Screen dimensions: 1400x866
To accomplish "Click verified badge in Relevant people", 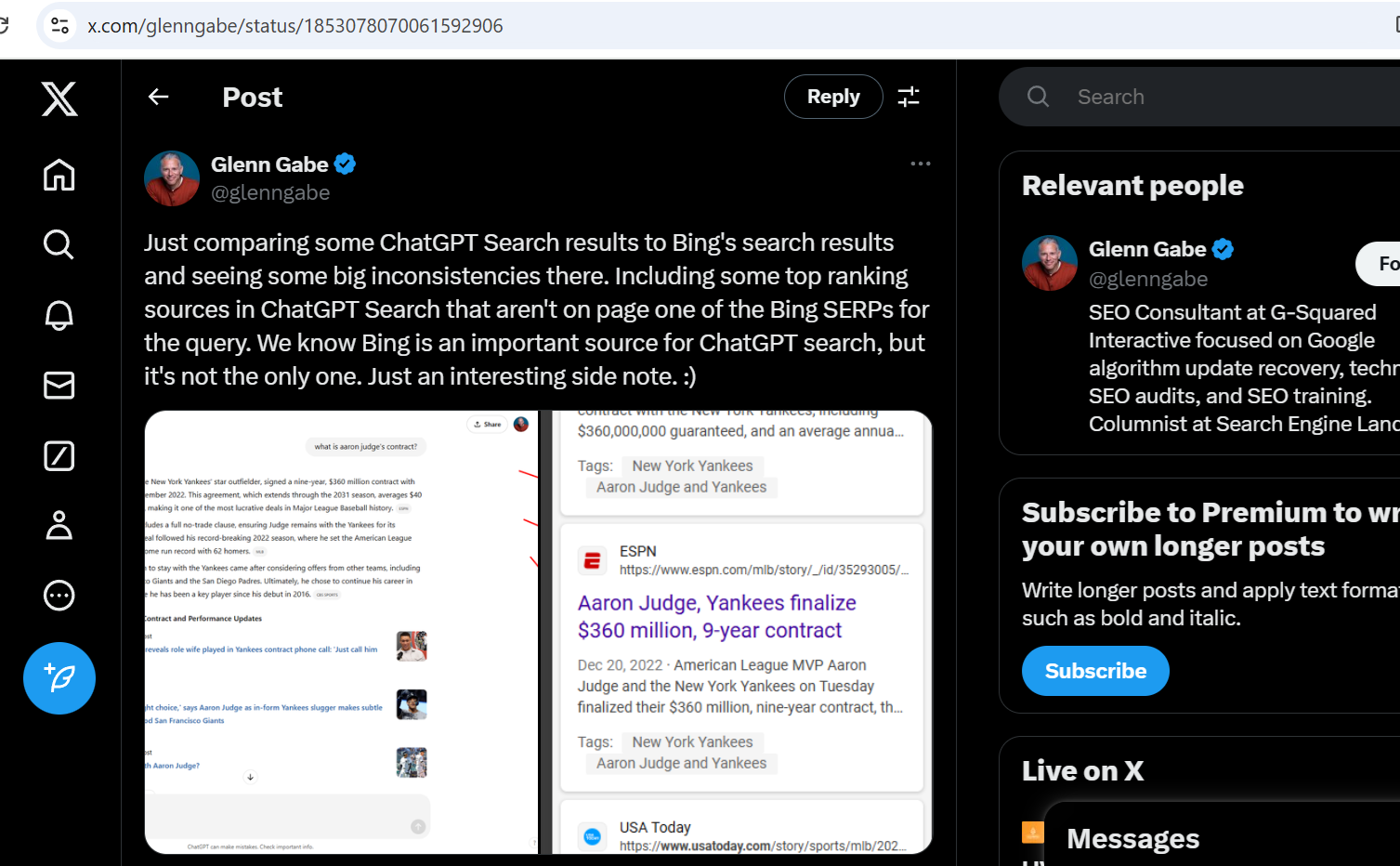I will pyautogui.click(x=1223, y=249).
